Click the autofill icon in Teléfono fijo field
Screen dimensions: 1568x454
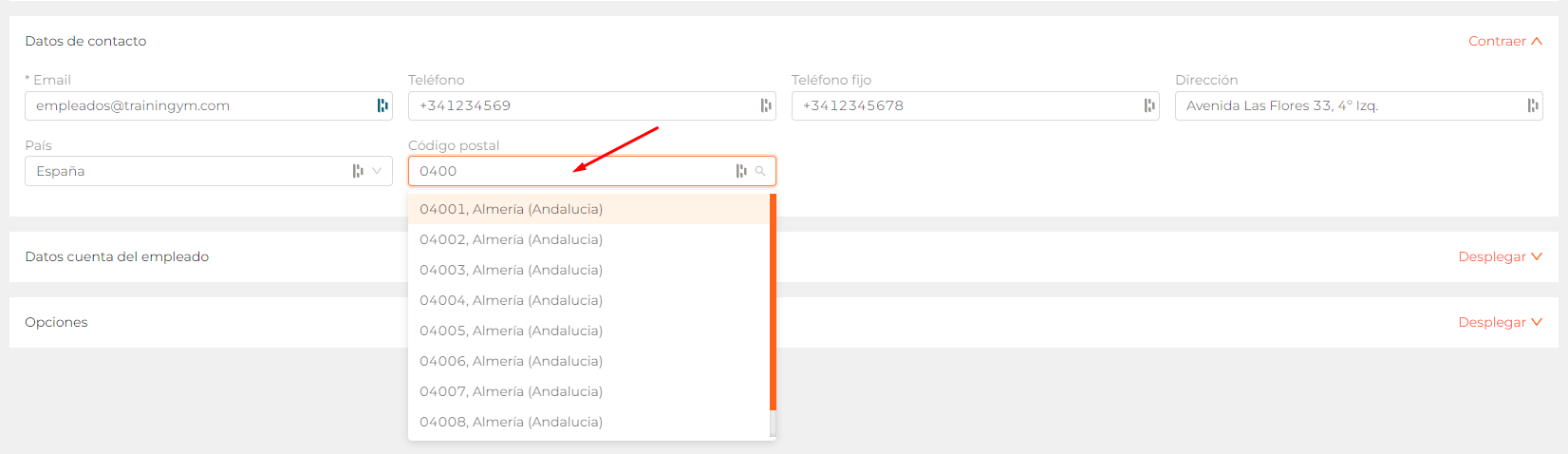click(x=1149, y=105)
